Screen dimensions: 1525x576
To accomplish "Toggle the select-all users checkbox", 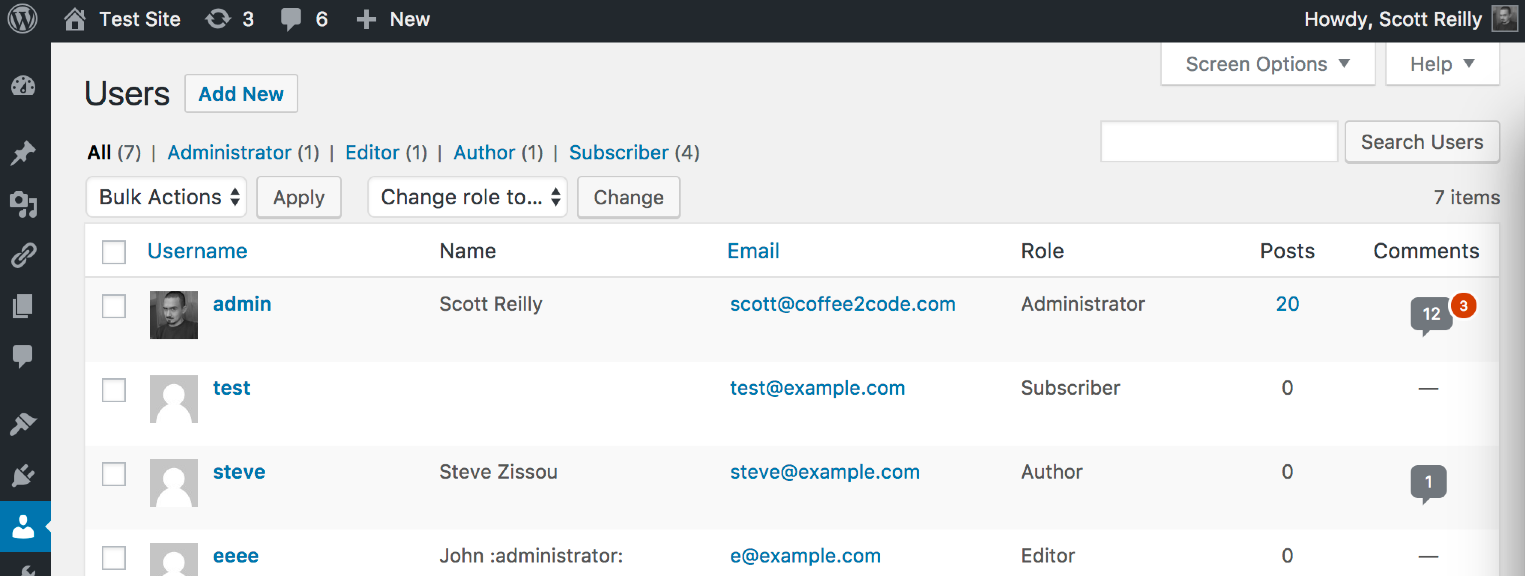I will click(114, 252).
